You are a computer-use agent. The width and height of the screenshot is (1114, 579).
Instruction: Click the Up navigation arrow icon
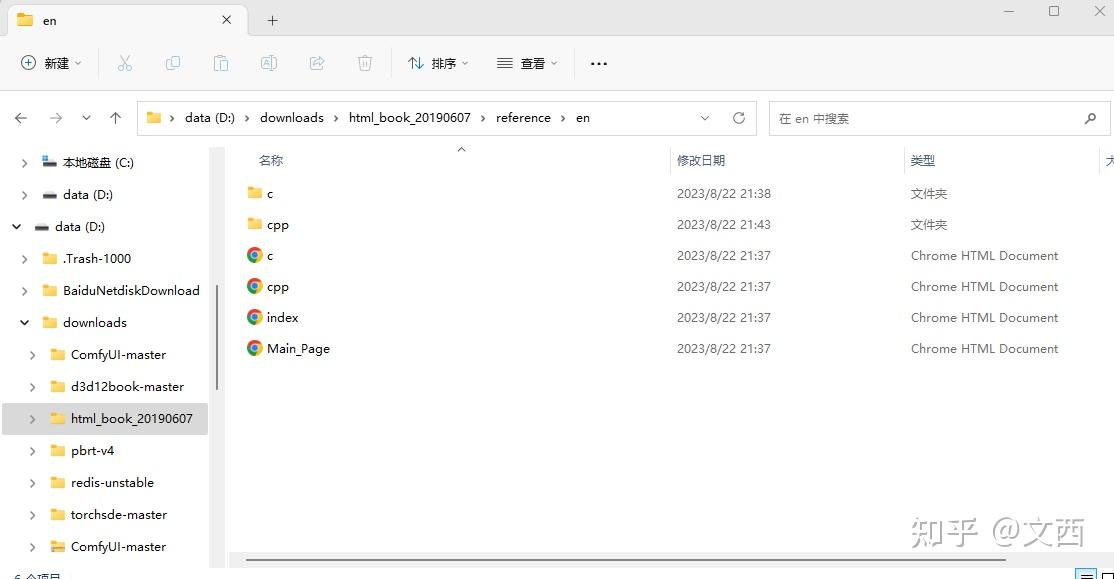click(115, 117)
